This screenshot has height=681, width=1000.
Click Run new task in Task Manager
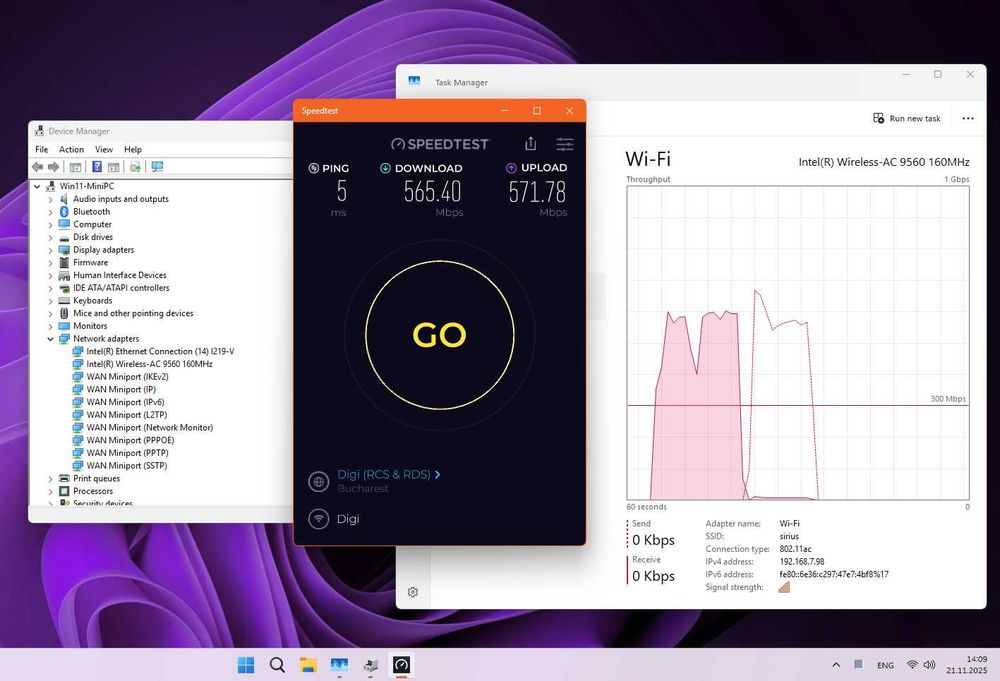click(x=907, y=119)
